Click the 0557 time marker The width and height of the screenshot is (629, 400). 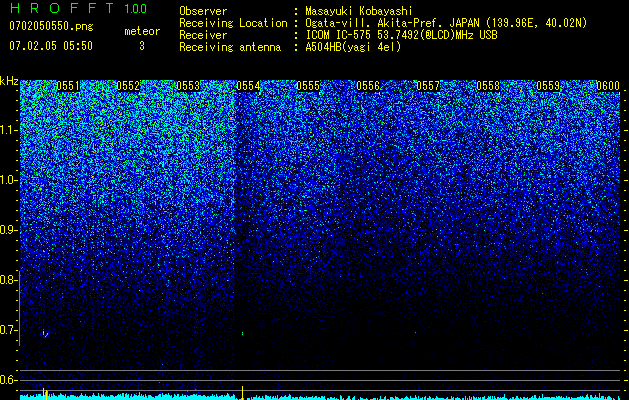coord(428,86)
